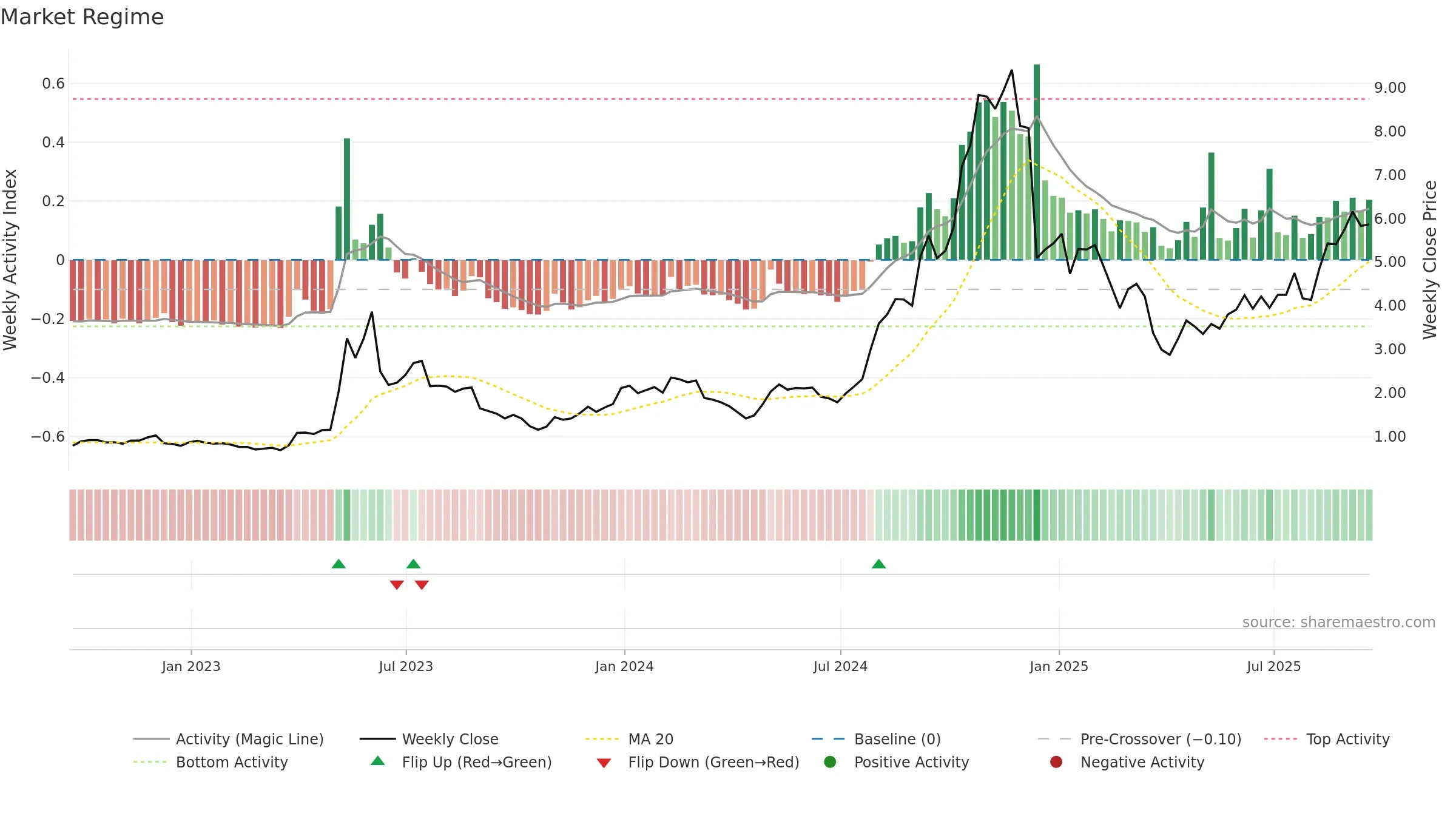Image resolution: width=1456 pixels, height=819 pixels.
Task: Click the Jul 2024 axis label
Action: 840,666
